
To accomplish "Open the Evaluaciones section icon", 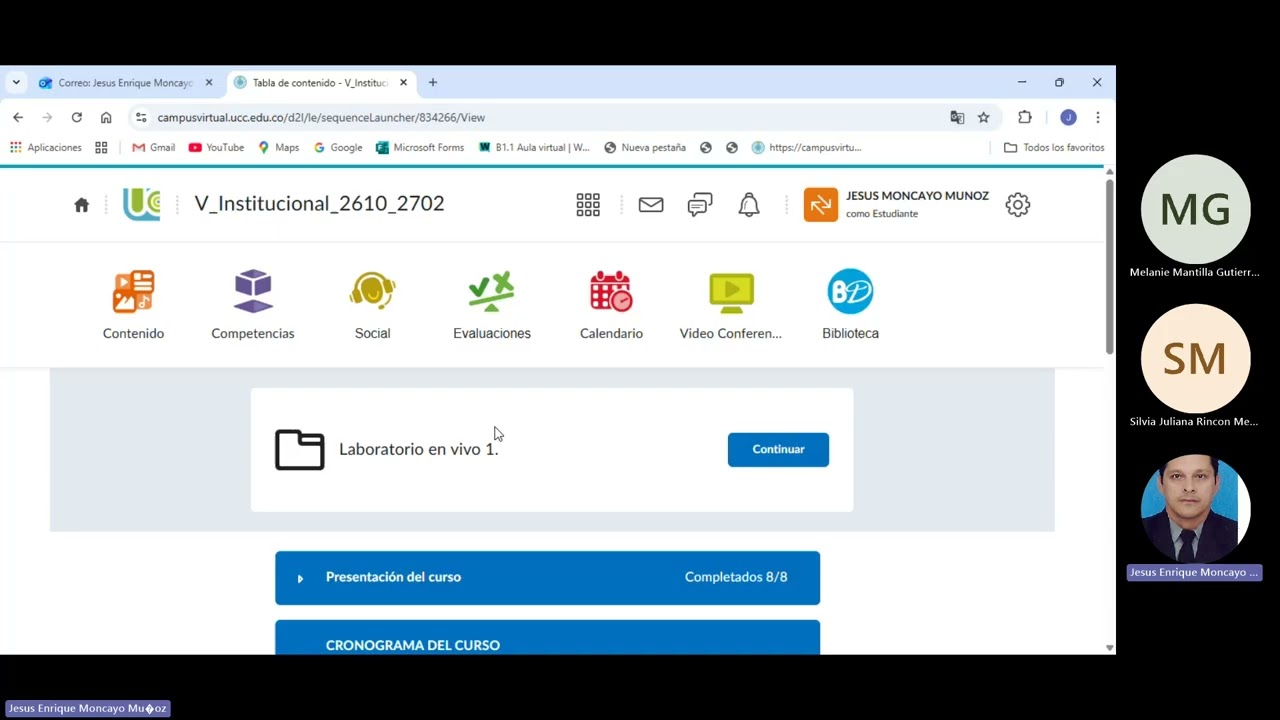I will point(491,292).
